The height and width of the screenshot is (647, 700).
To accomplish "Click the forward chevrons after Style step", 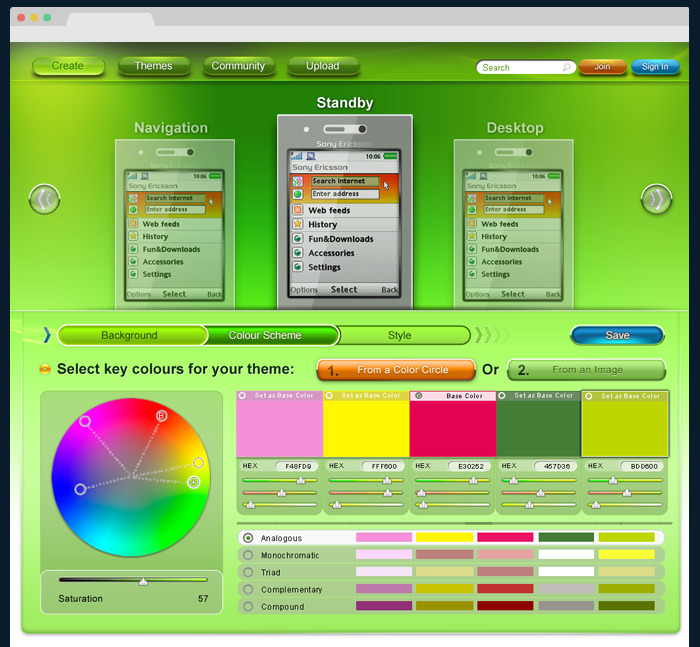I will pyautogui.click(x=491, y=335).
